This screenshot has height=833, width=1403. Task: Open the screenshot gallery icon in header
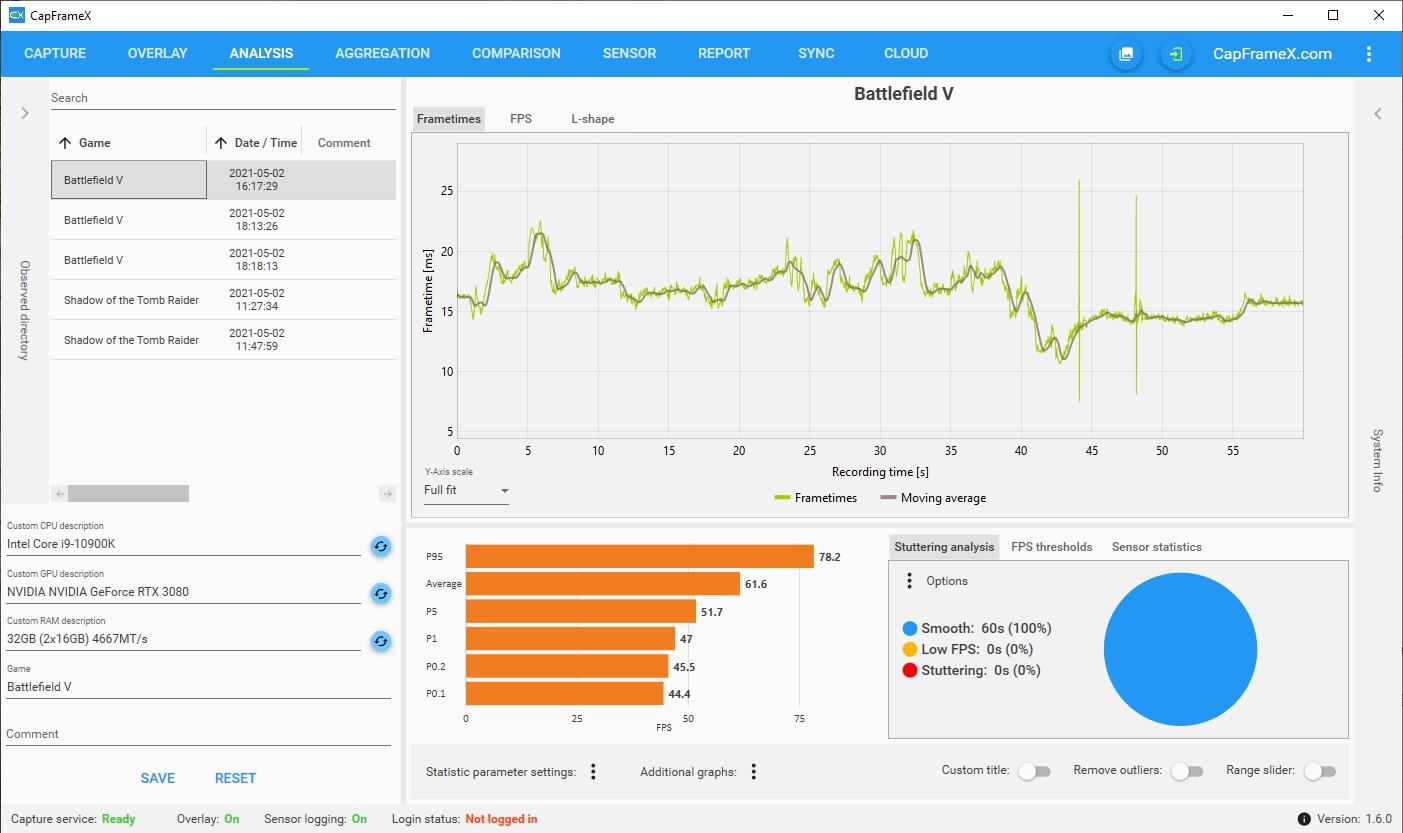pyautogui.click(x=1126, y=54)
